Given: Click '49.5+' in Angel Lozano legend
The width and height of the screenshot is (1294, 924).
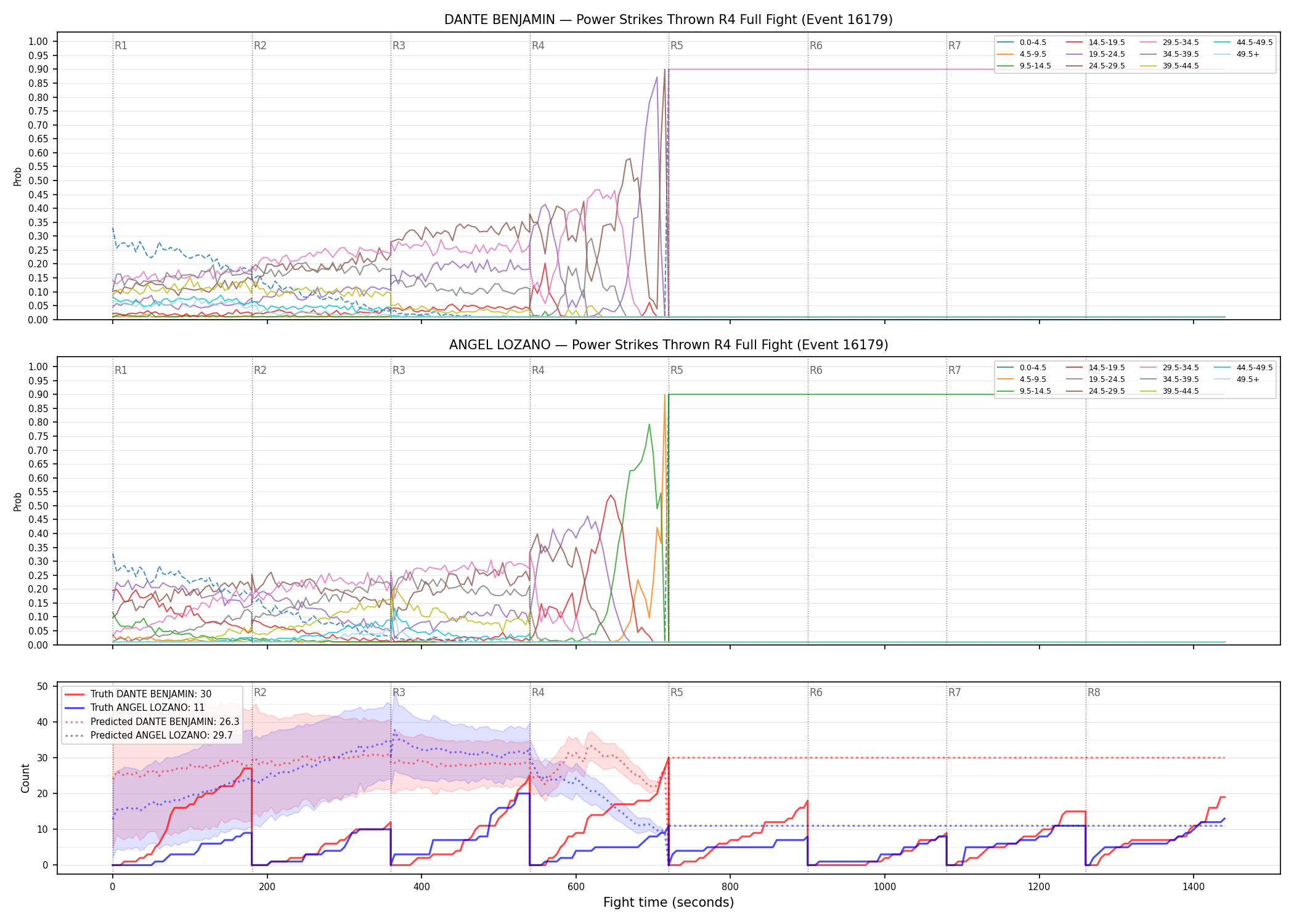Looking at the screenshot, I should click(x=1248, y=379).
